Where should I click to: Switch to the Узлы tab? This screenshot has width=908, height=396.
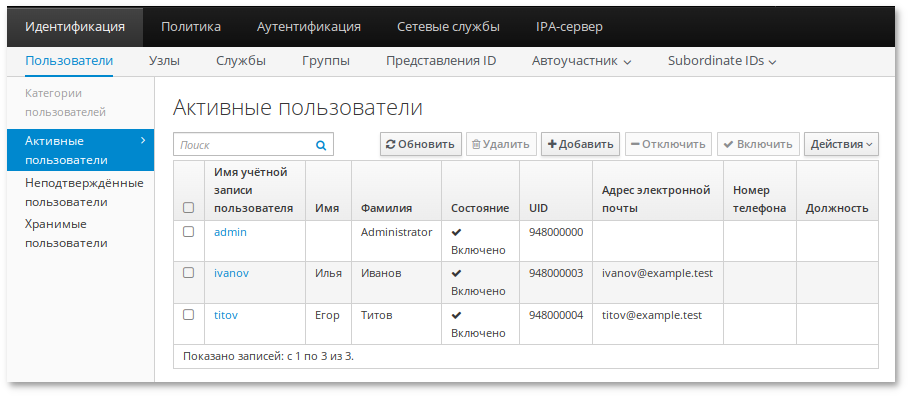tap(164, 61)
